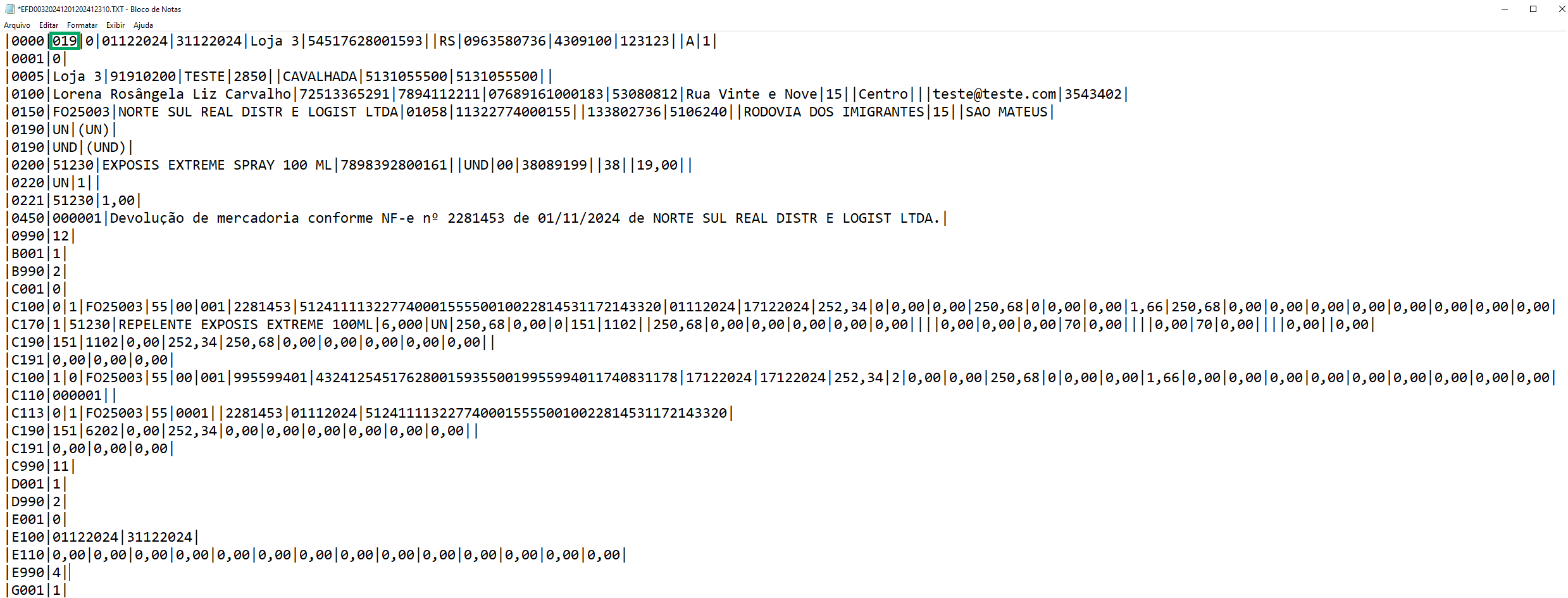Click the Notepad icon in the title bar
1568x598 pixels.
click(x=9, y=9)
